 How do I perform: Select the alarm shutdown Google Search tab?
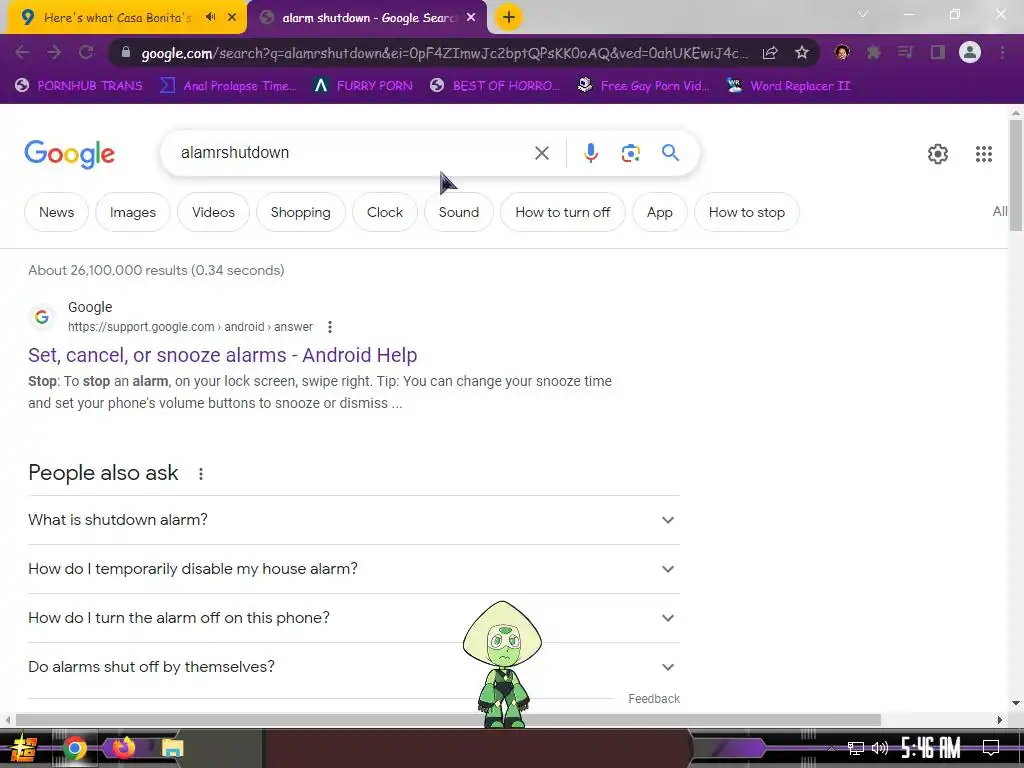(368, 18)
